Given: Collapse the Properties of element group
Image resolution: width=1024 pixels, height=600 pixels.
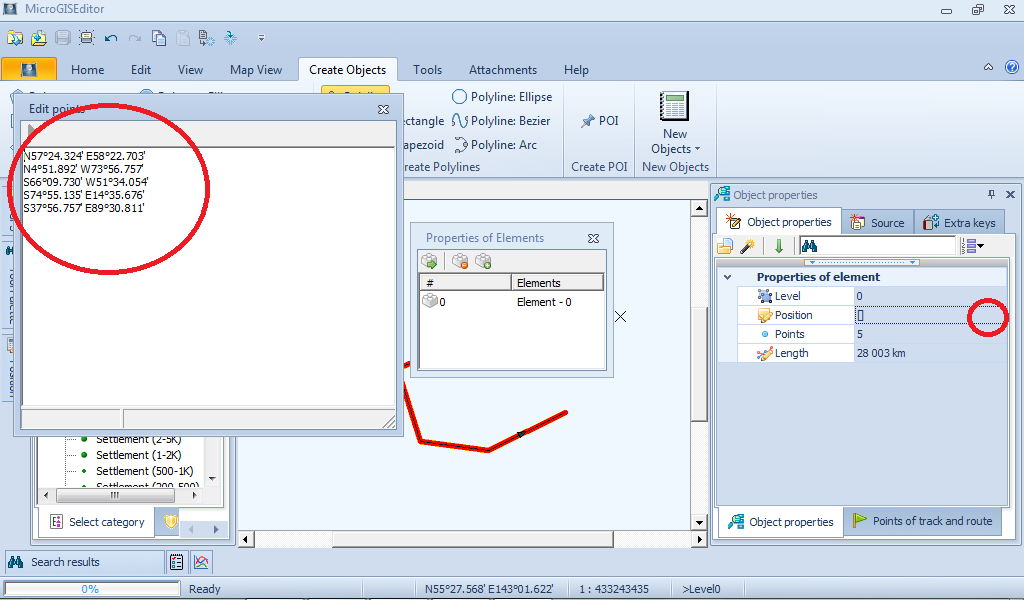Looking at the screenshot, I should point(728,277).
